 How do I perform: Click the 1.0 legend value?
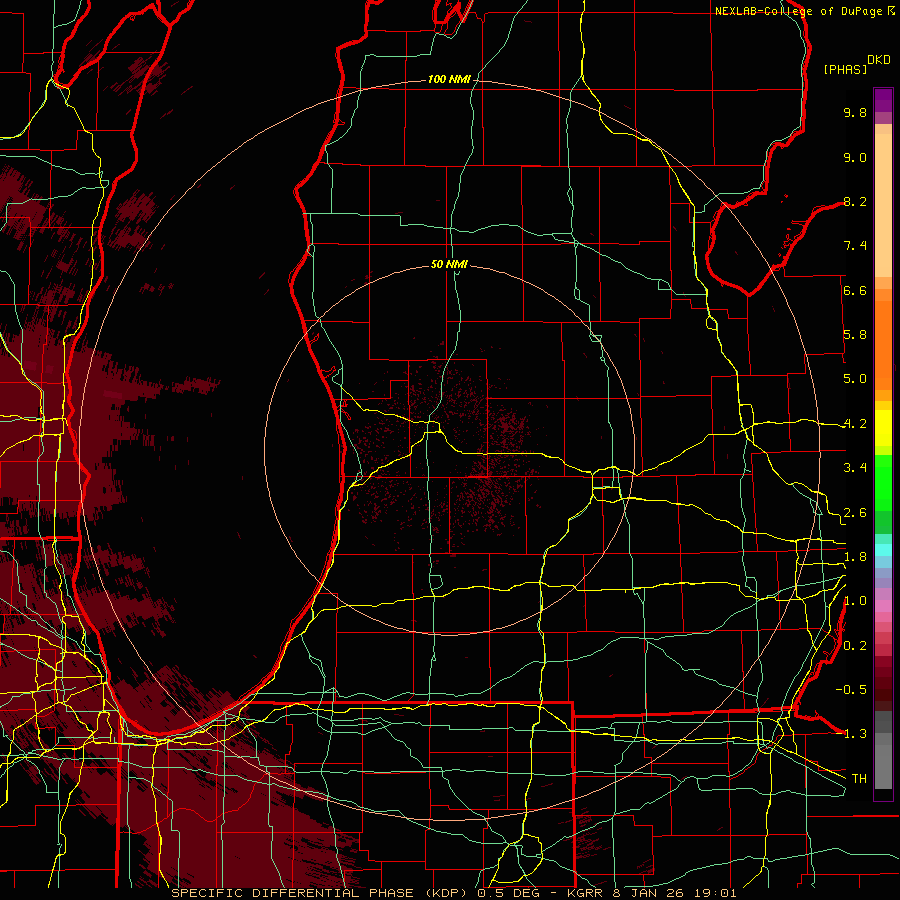855,601
